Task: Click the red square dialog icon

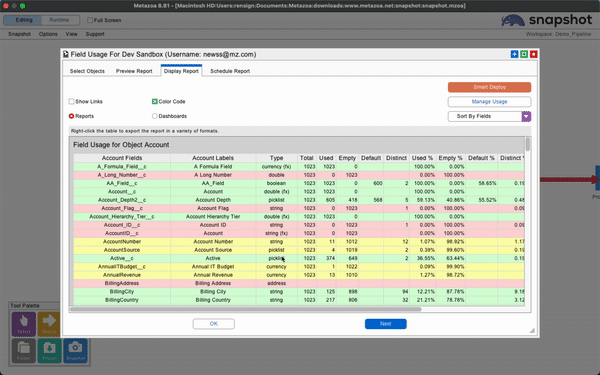Action: click(533, 54)
